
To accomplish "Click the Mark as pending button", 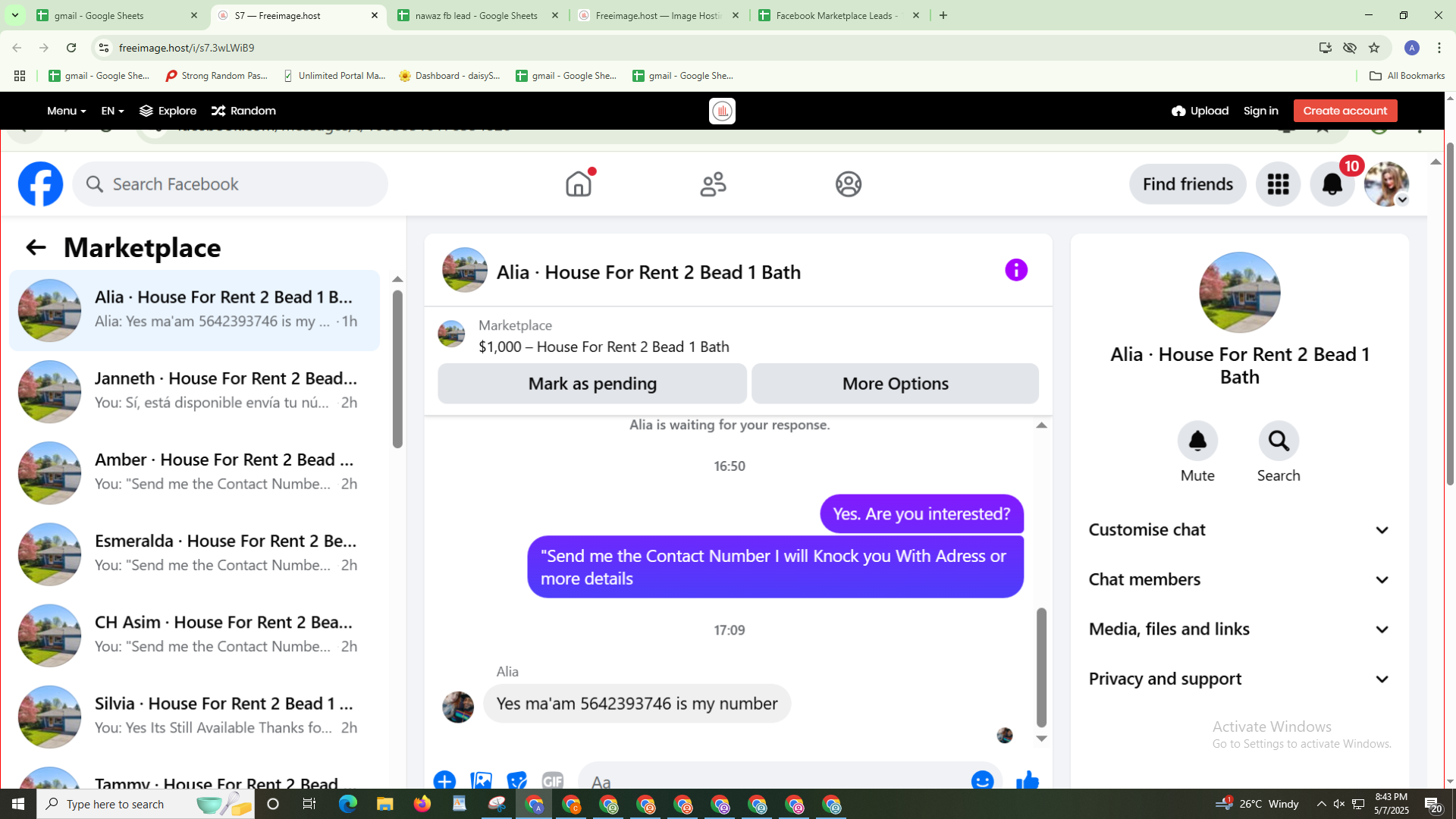I will click(592, 384).
